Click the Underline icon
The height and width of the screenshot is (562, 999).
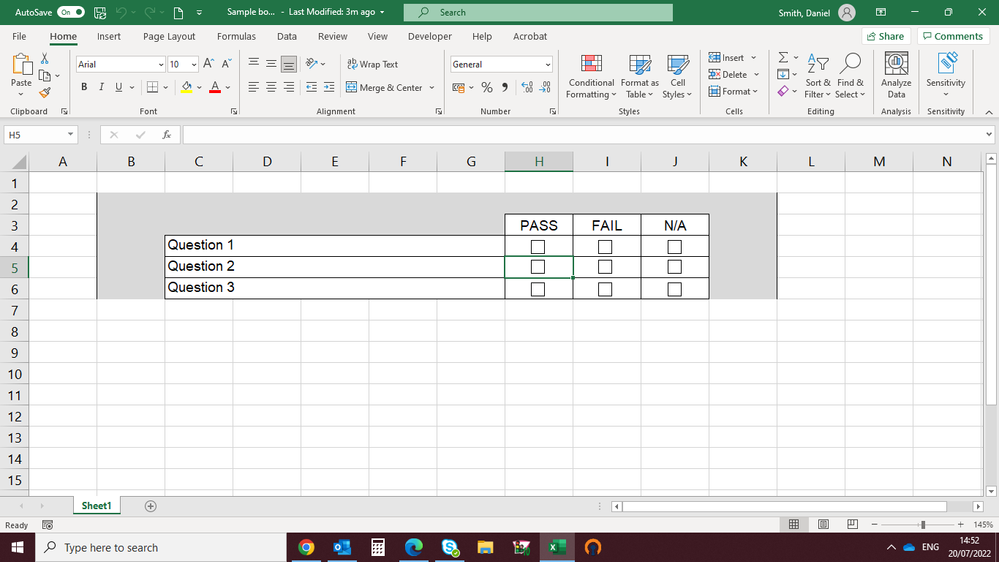tap(119, 87)
